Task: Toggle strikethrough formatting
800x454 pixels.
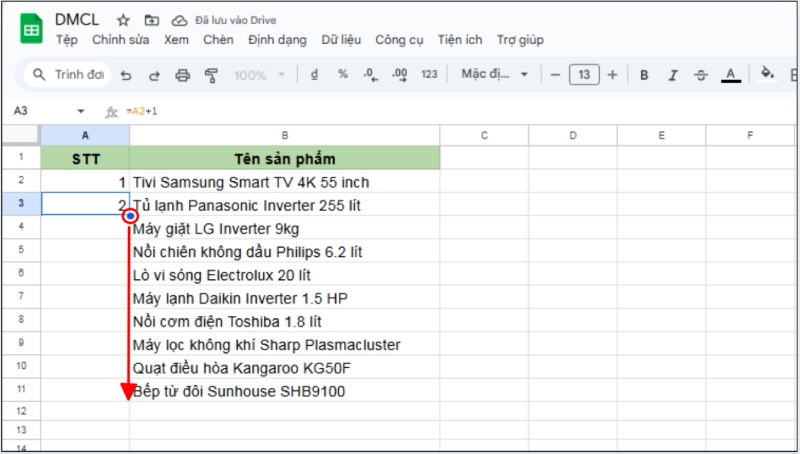Action: coord(700,75)
